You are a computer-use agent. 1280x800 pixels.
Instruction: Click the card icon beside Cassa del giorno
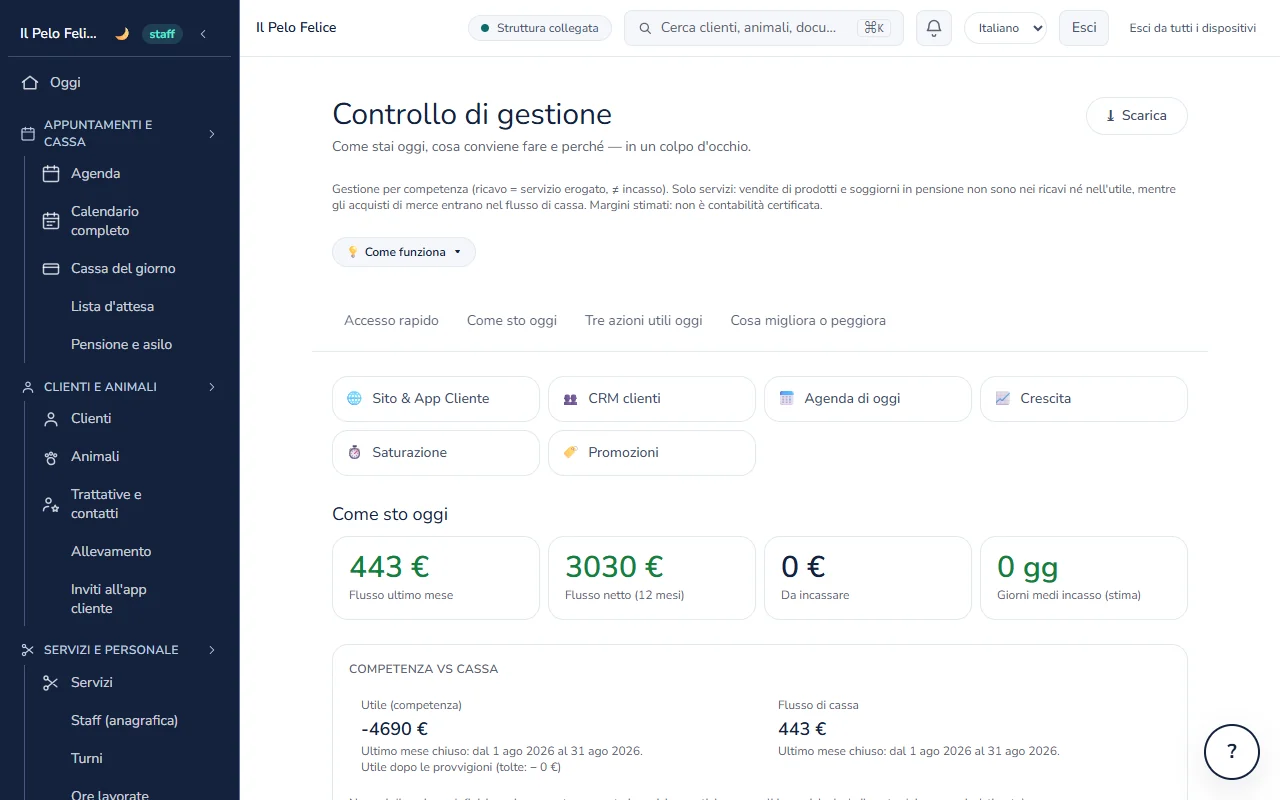51,269
